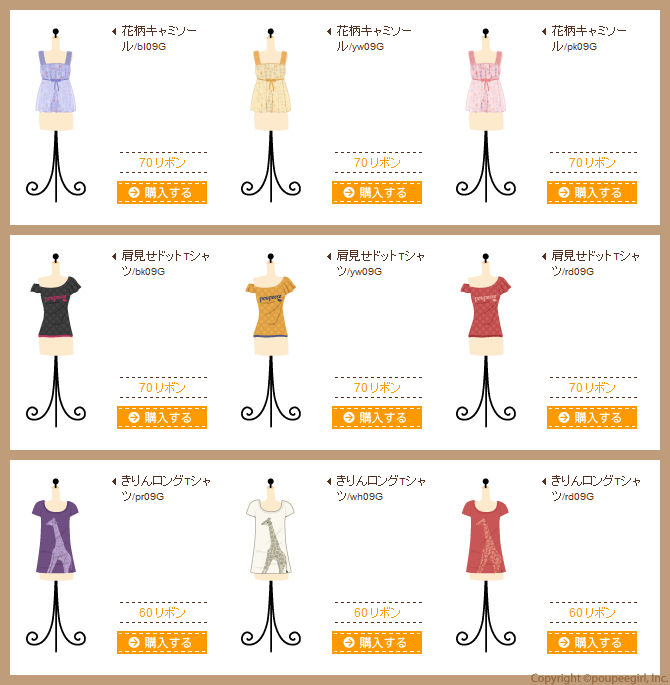Open the white giraffe long T-shirt image
The height and width of the screenshot is (685, 670).
point(271,565)
